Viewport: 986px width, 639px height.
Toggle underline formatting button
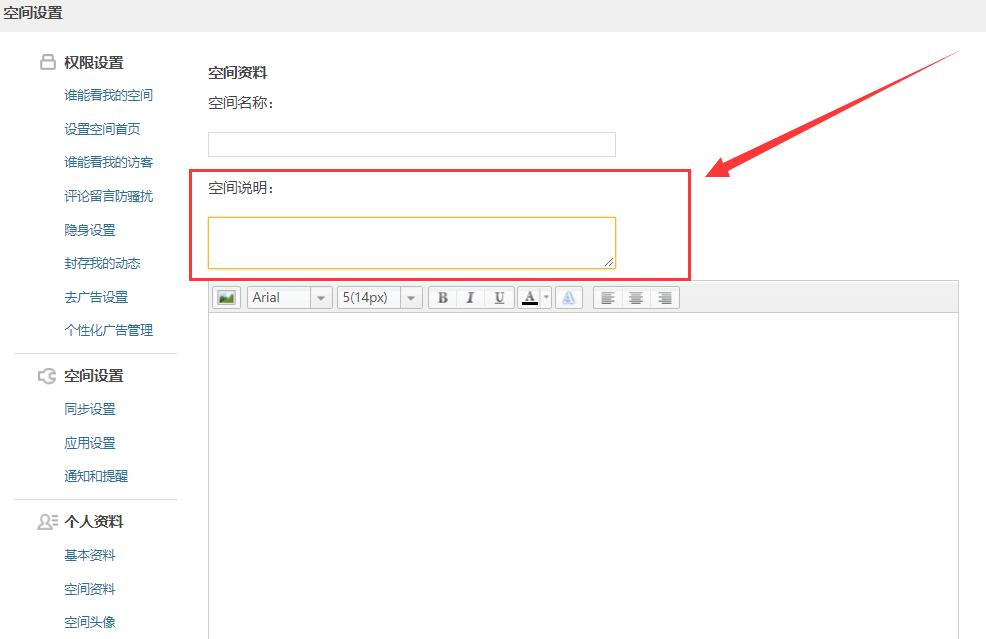pyautogui.click(x=499, y=297)
